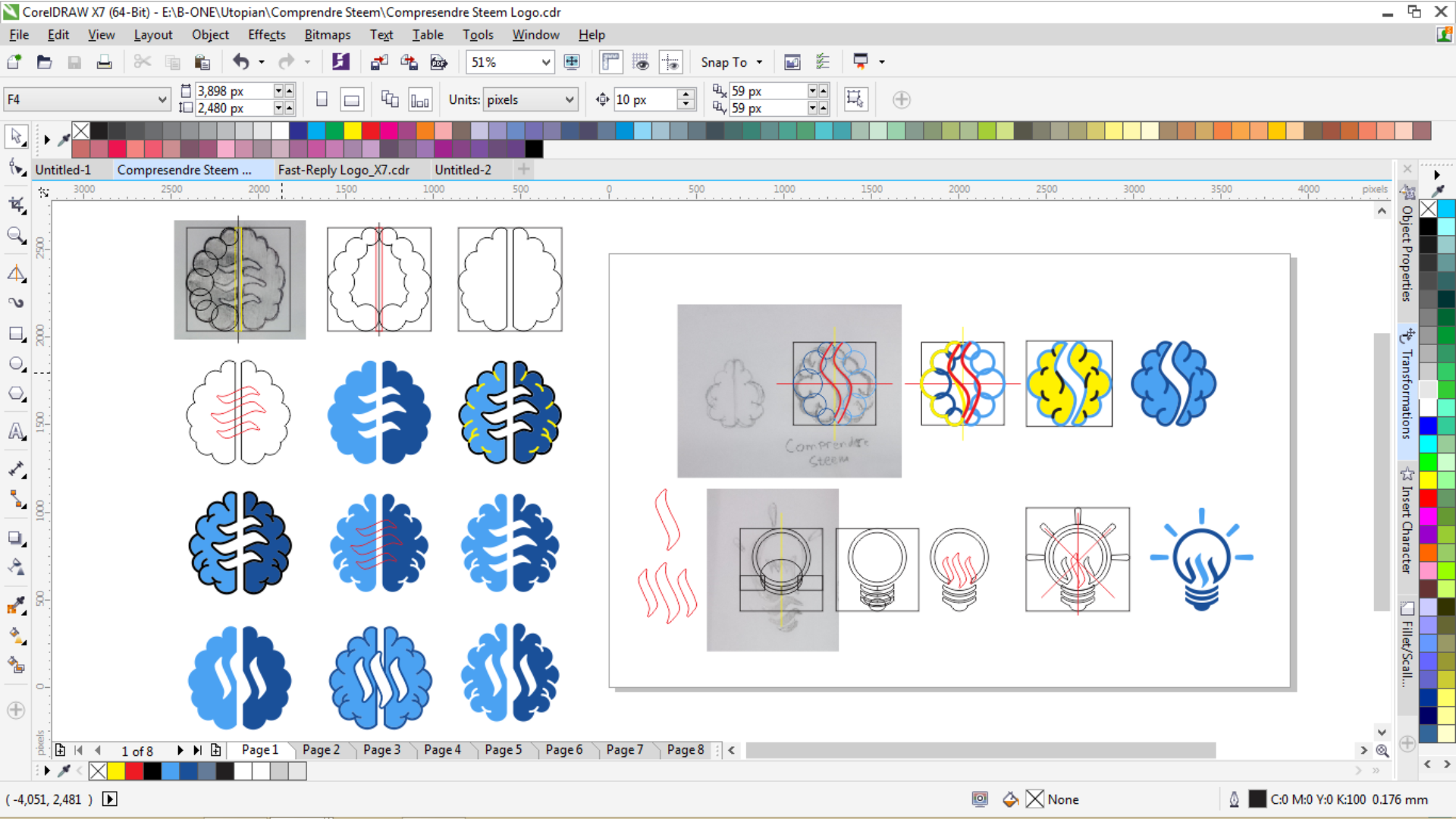Viewport: 1456px width, 819px height.
Task: Select the Ellipse tool
Action: coord(16,364)
